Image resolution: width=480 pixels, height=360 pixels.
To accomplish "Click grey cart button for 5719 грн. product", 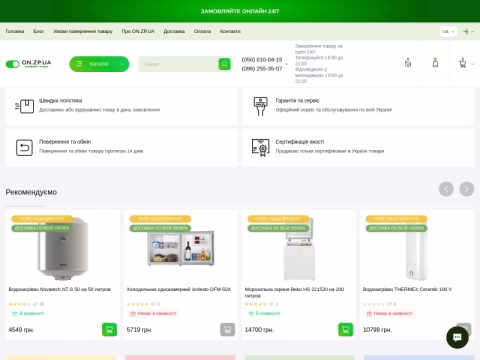I will (x=227, y=330).
